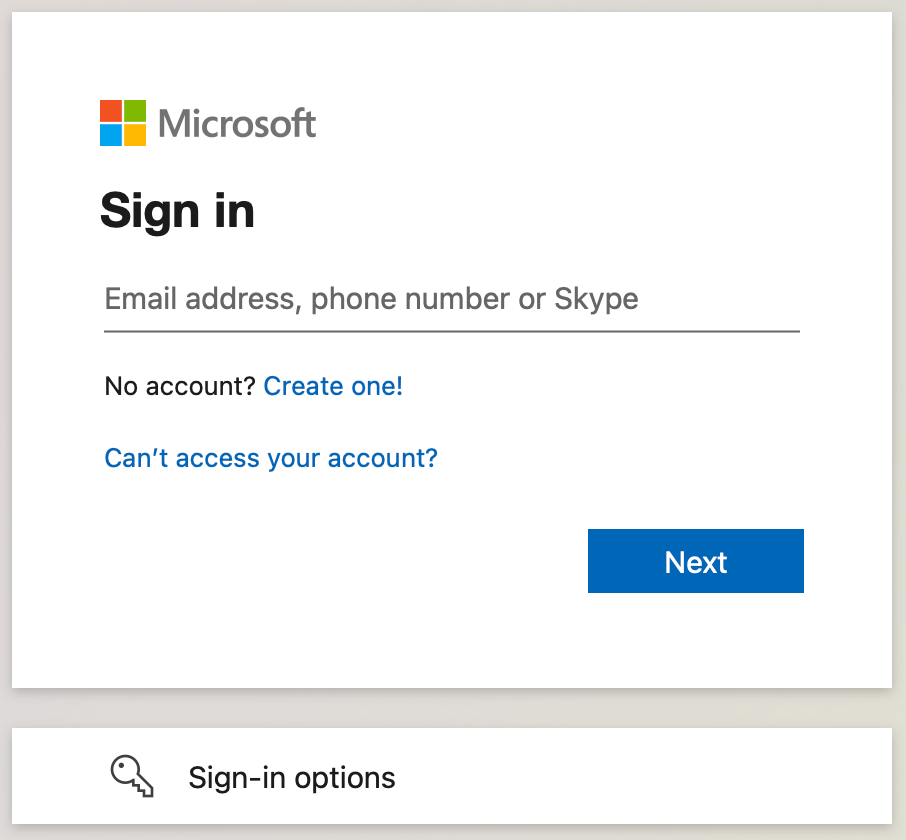906x840 pixels.
Task: Click the "Microsoft" wordmark text
Action: (237, 124)
